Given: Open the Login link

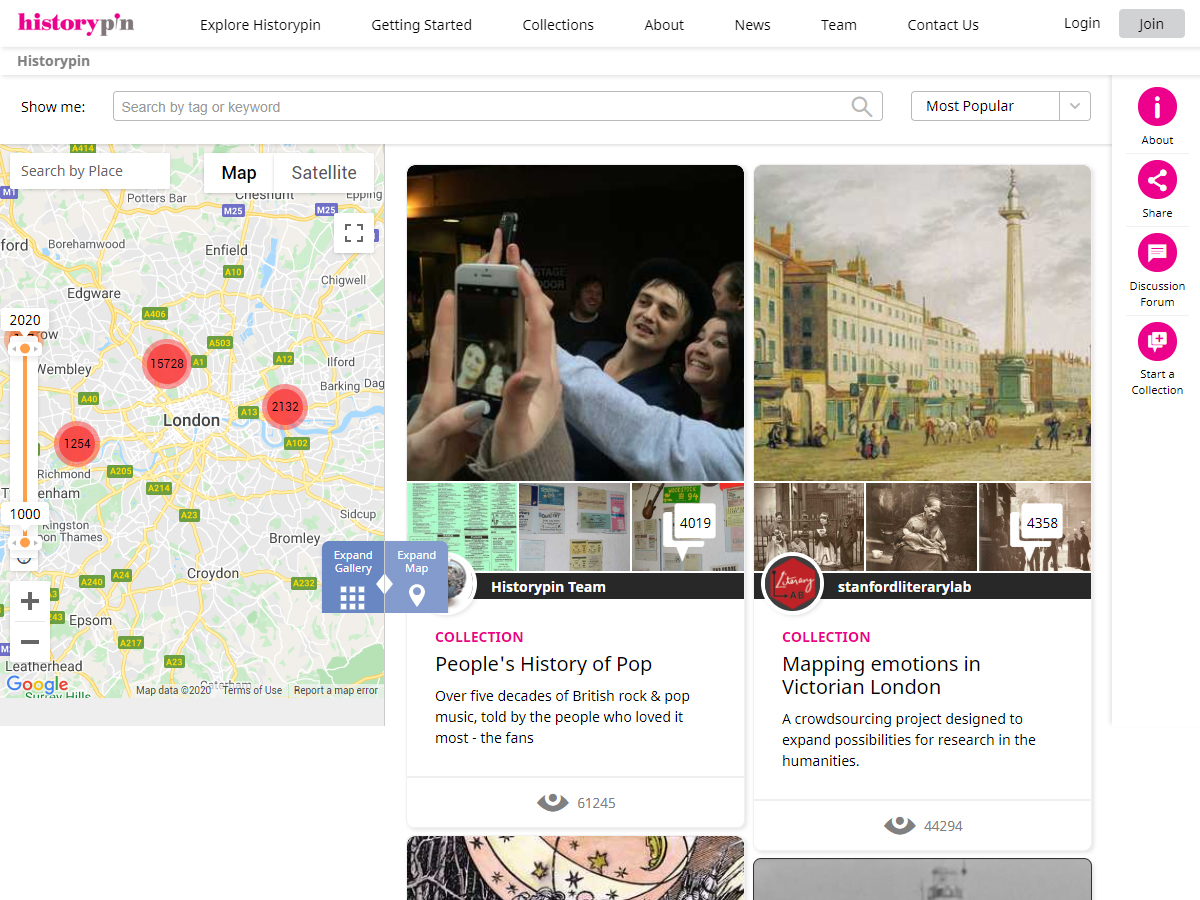Looking at the screenshot, I should (1081, 23).
